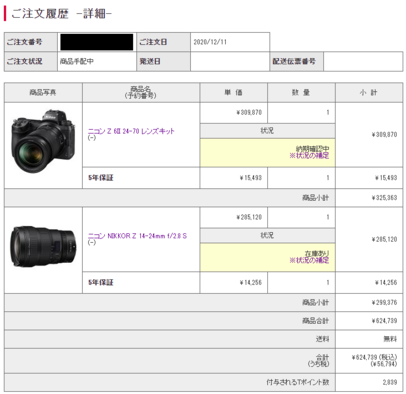Click the empty delivery slip number cell
This screenshot has width=406, height=394.
pos(363,61)
